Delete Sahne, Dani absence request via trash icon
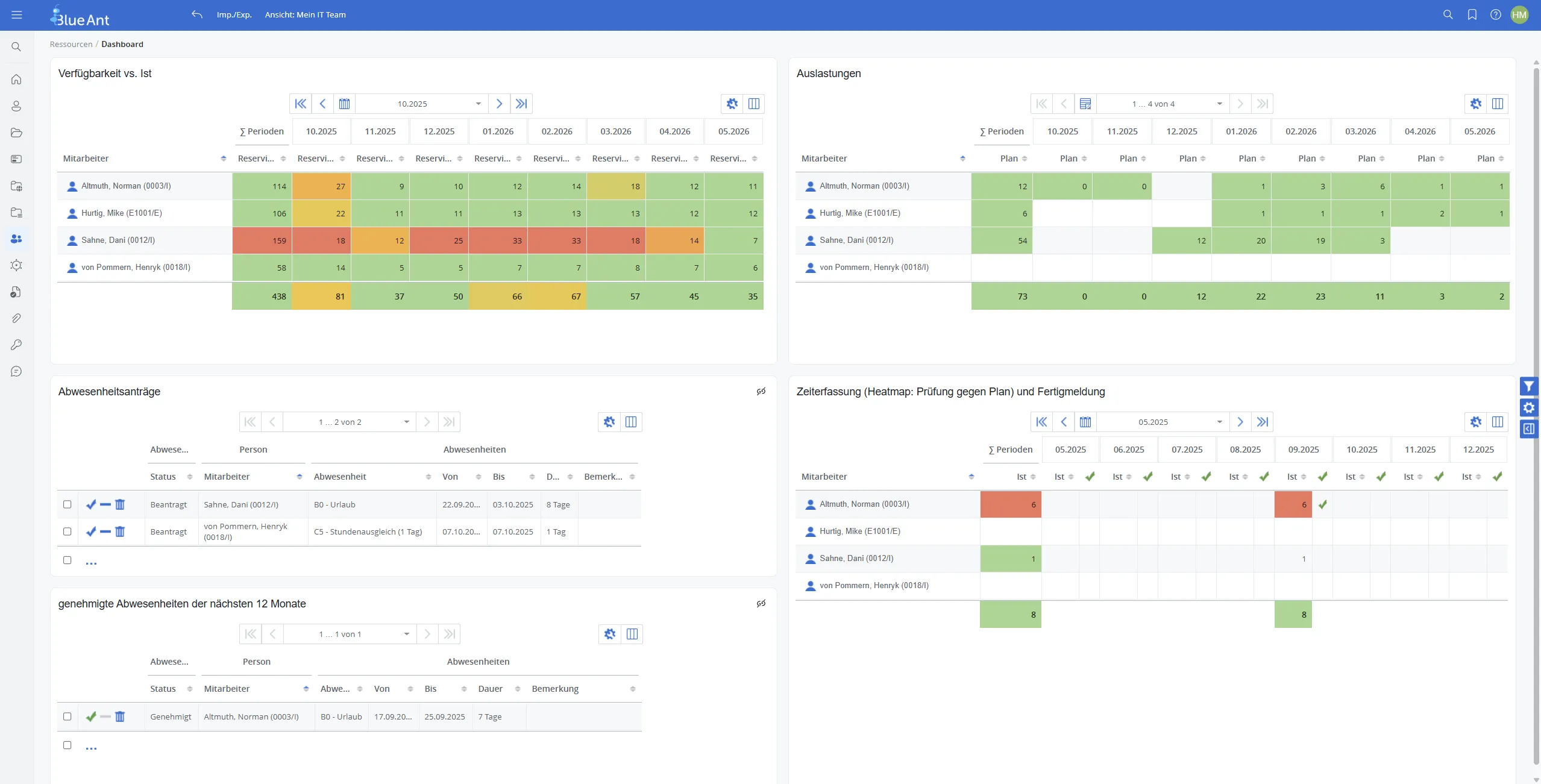 point(120,504)
